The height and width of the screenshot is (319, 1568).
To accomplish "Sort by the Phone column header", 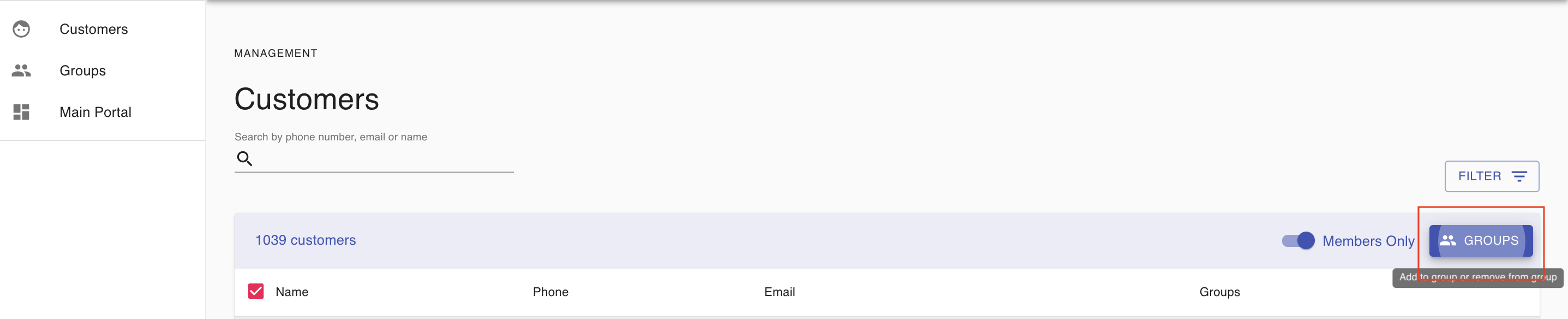I will tap(551, 292).
